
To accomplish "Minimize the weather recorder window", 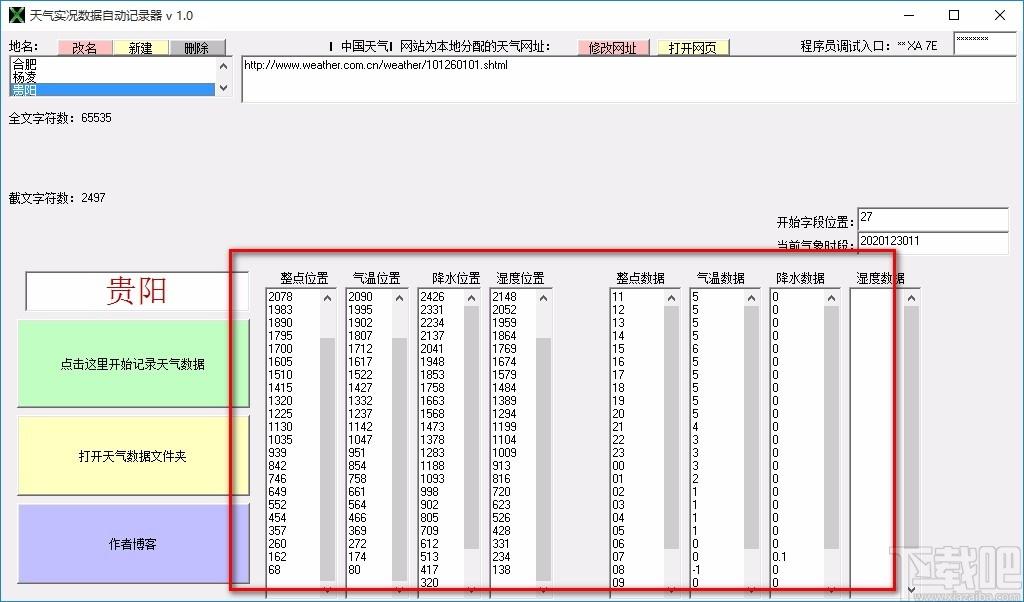I will [x=909, y=15].
